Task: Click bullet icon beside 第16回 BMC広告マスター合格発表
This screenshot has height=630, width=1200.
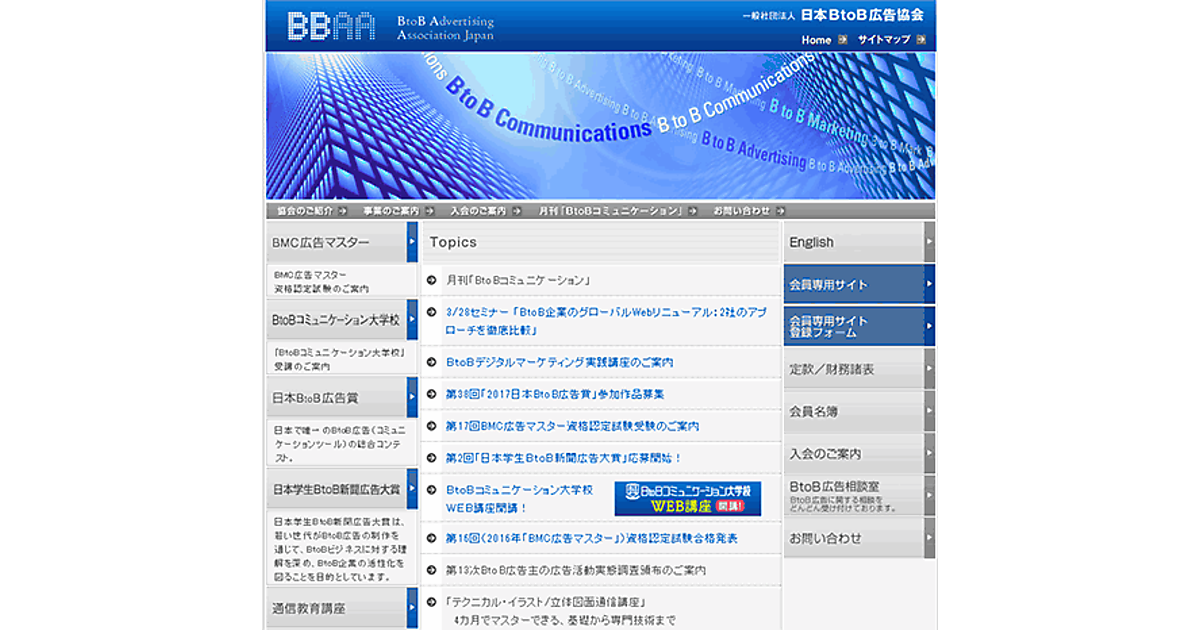Action: [431, 538]
